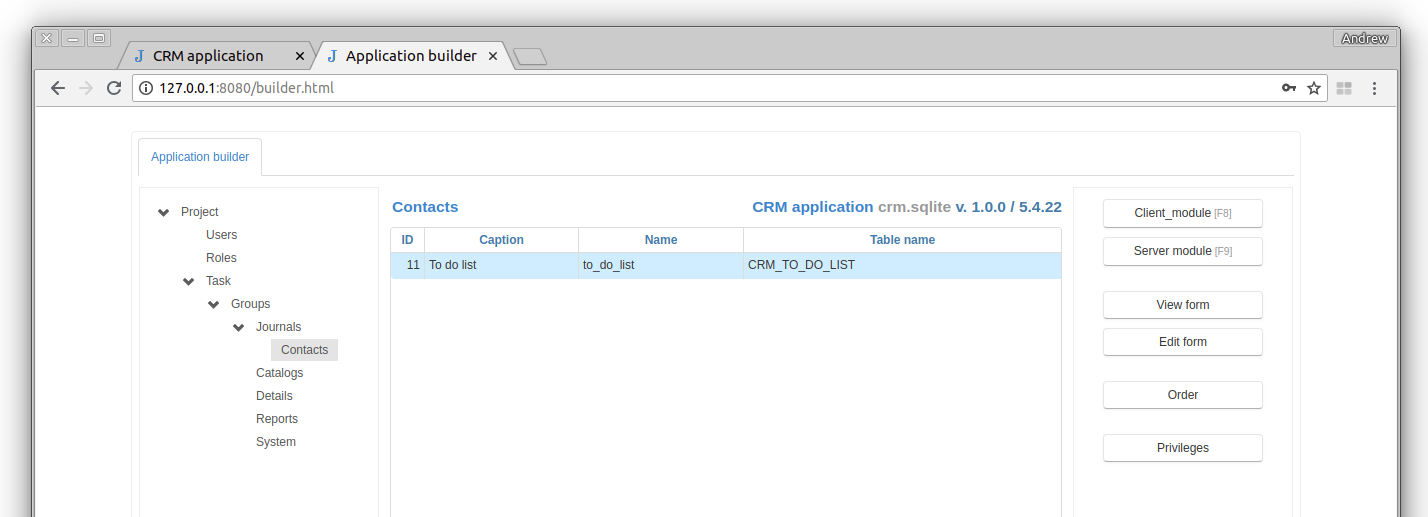1428x517 pixels.
Task: Open the Client_module editor button
Action: coord(1182,213)
